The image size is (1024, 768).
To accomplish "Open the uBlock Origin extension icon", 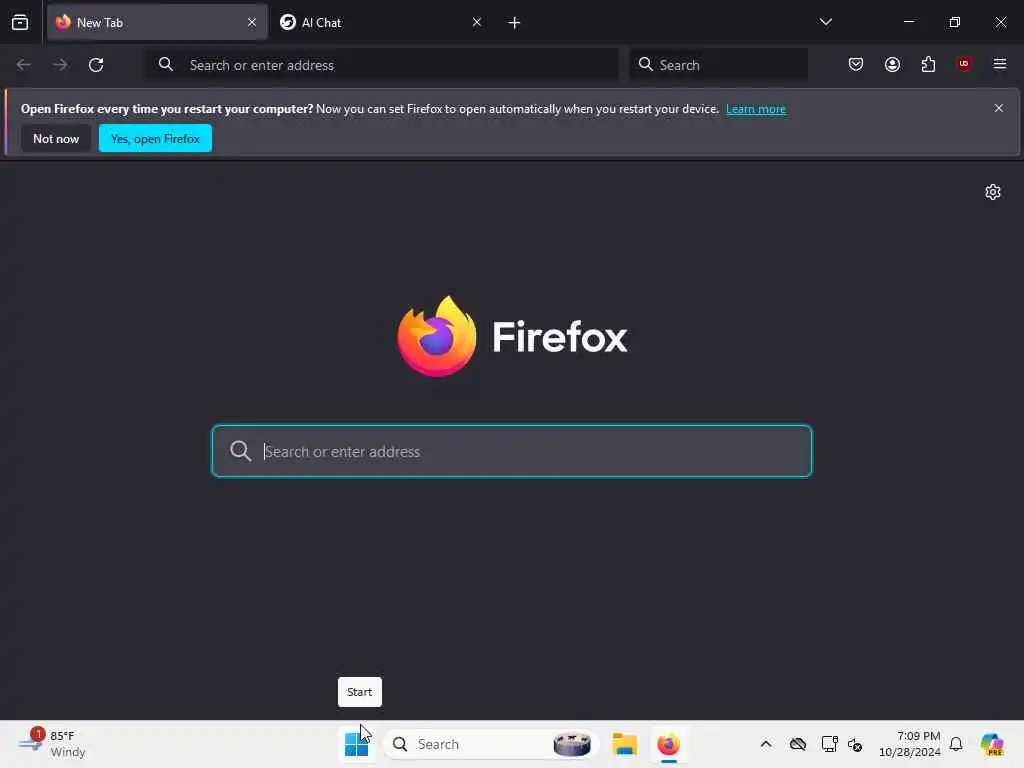I will click(964, 64).
